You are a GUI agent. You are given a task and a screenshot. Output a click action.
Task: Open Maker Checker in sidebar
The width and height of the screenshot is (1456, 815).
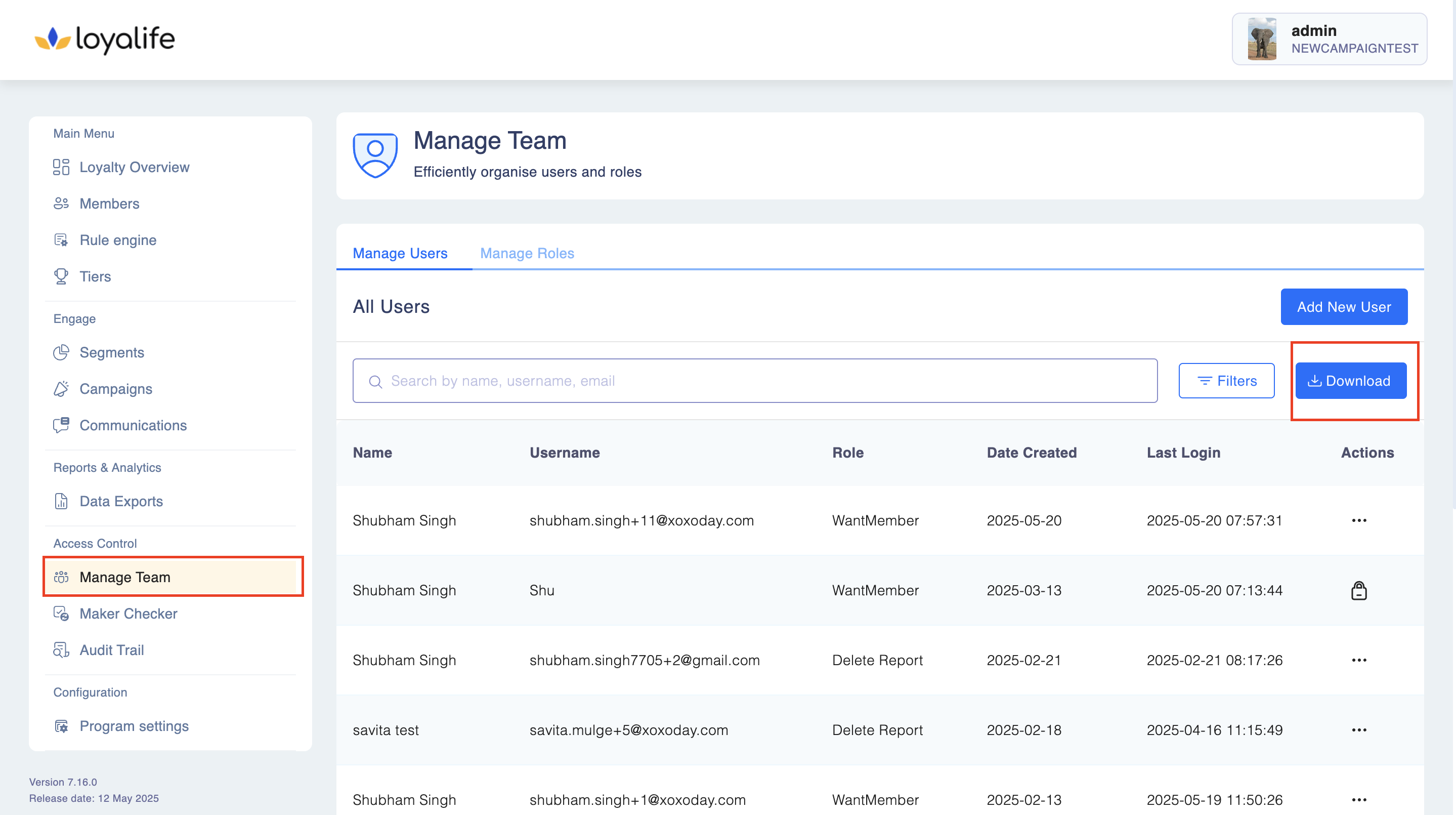[129, 614]
